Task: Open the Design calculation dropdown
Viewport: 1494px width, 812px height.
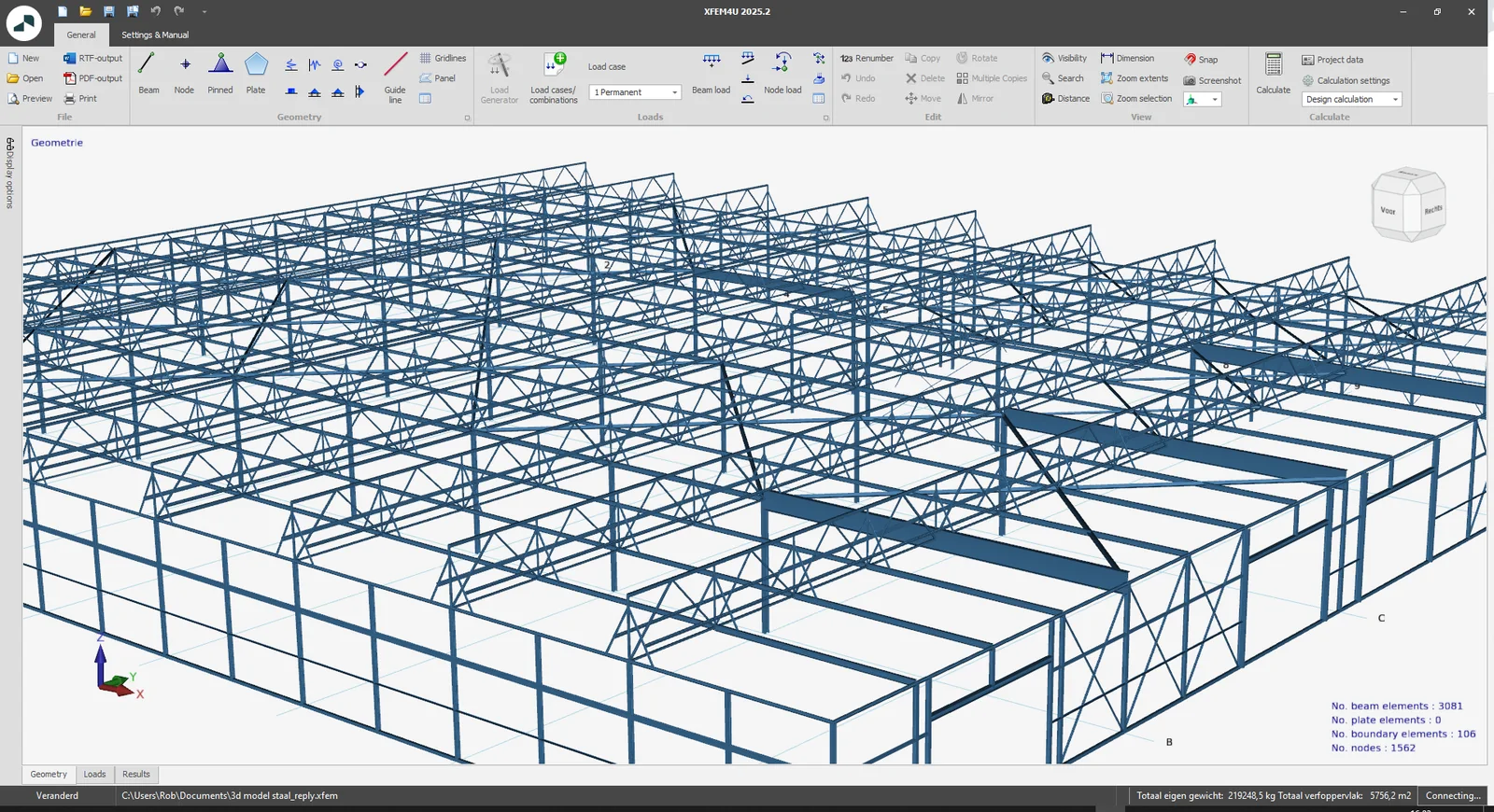Action: tap(1352, 99)
